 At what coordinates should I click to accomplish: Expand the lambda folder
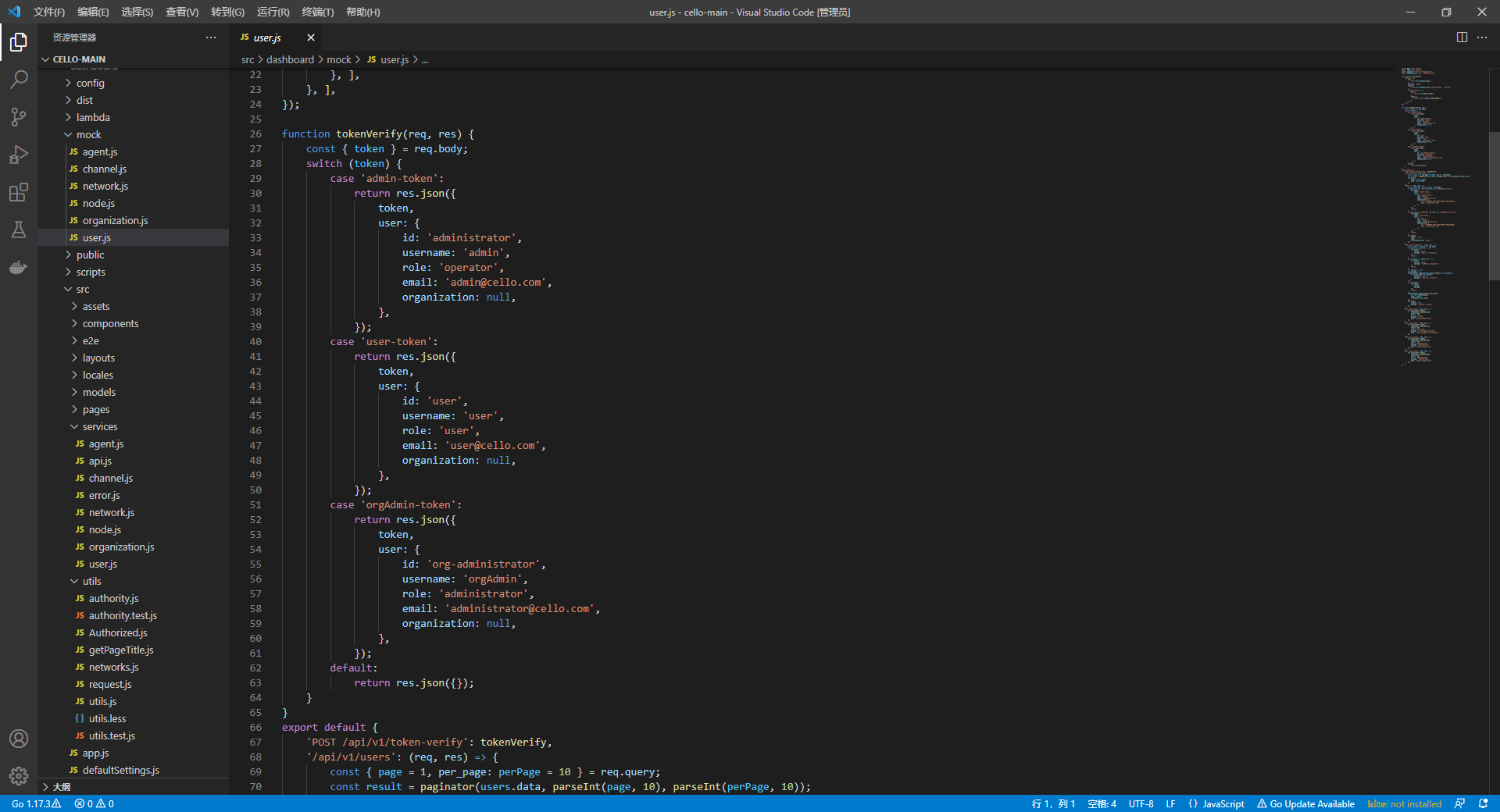(133, 117)
